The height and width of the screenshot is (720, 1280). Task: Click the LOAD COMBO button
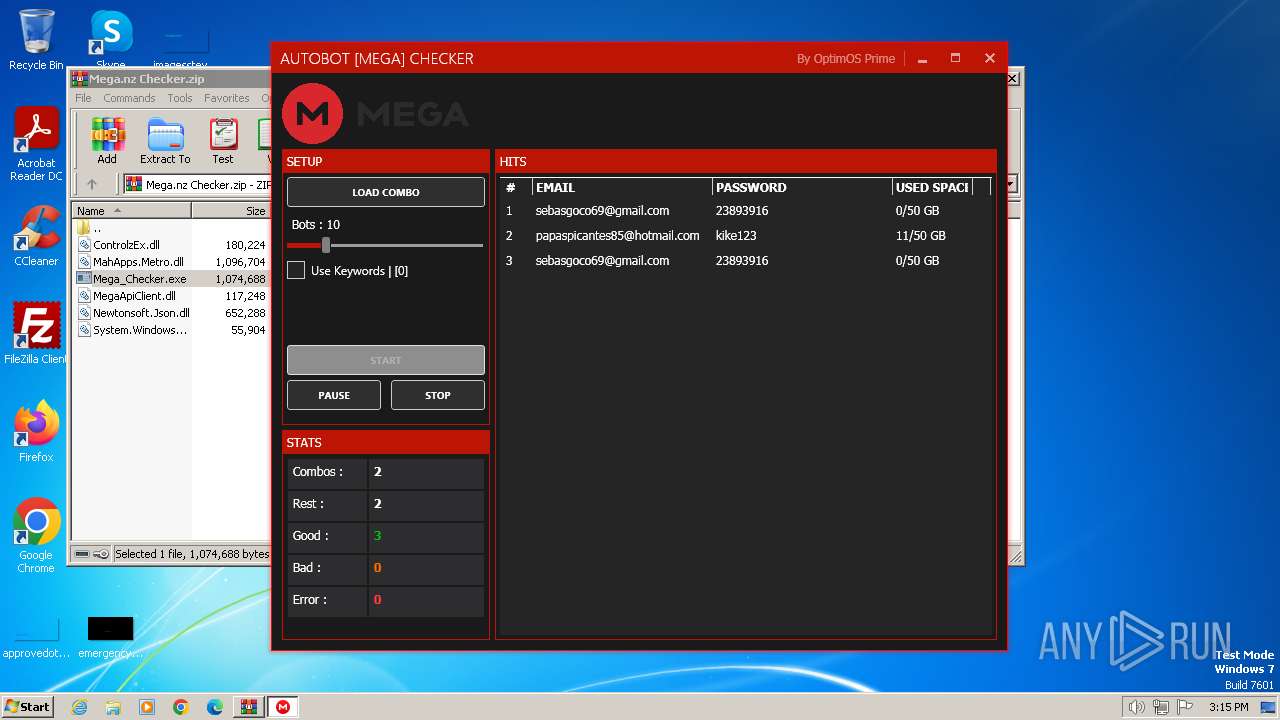click(385, 192)
